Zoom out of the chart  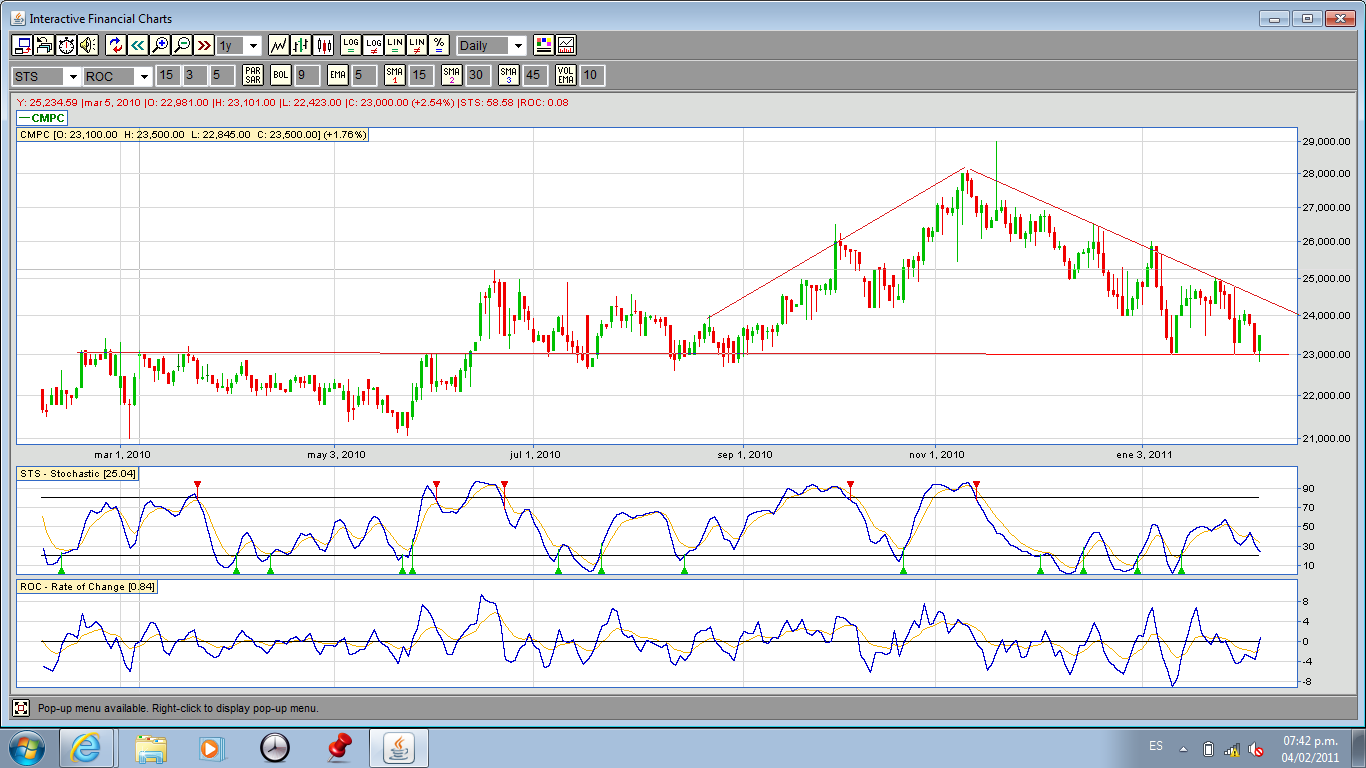tap(182, 45)
